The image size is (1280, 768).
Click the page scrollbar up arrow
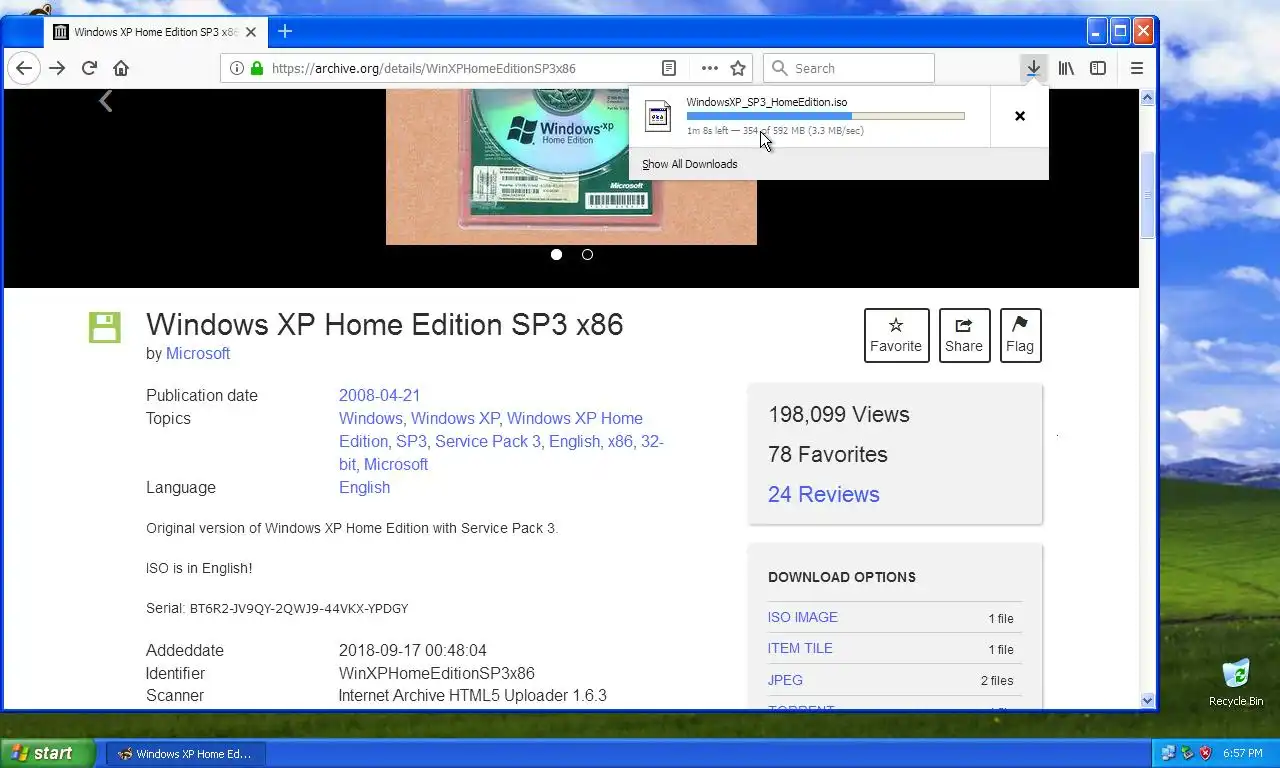coord(1147,97)
